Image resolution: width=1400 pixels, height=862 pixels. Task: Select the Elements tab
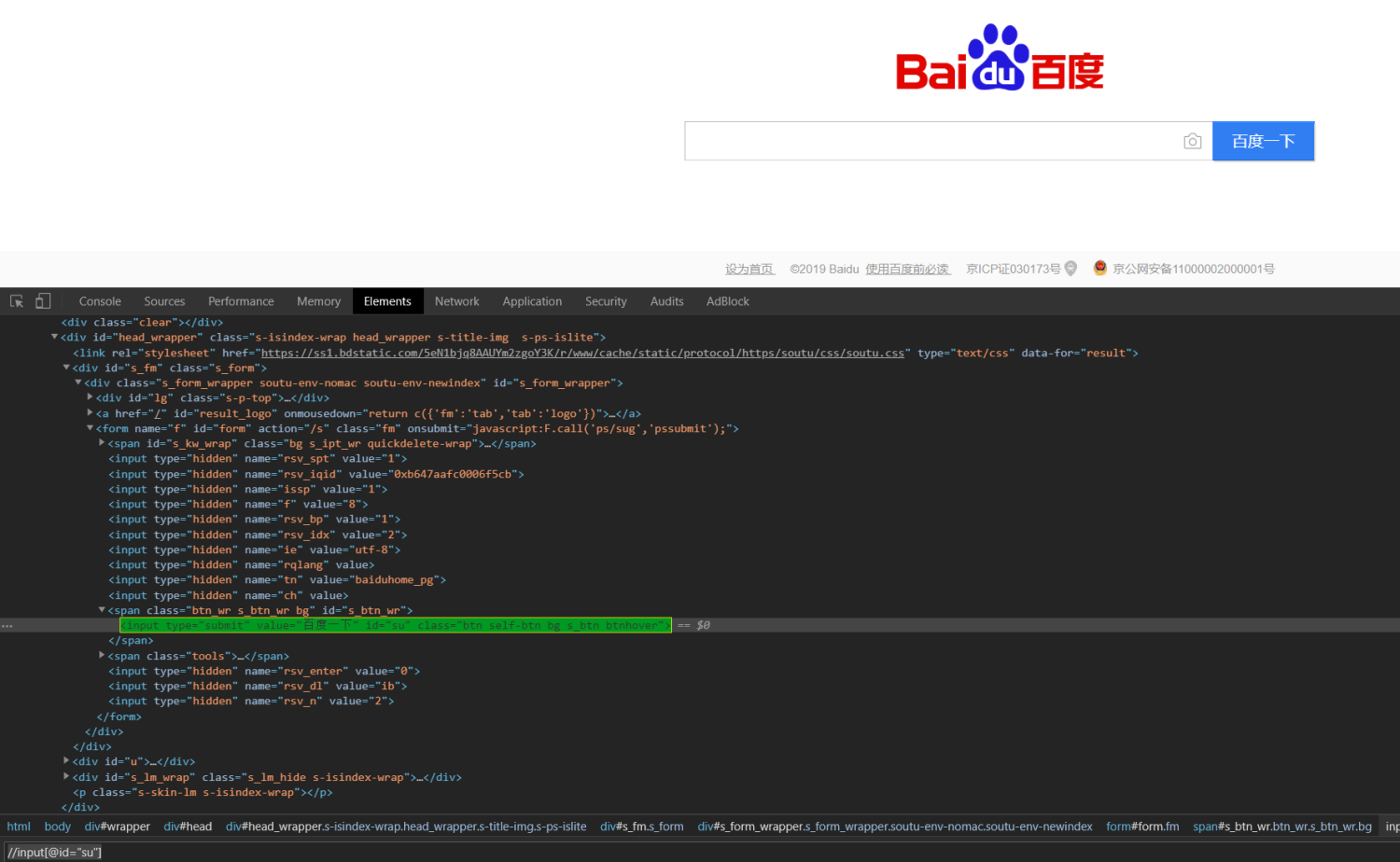click(387, 301)
